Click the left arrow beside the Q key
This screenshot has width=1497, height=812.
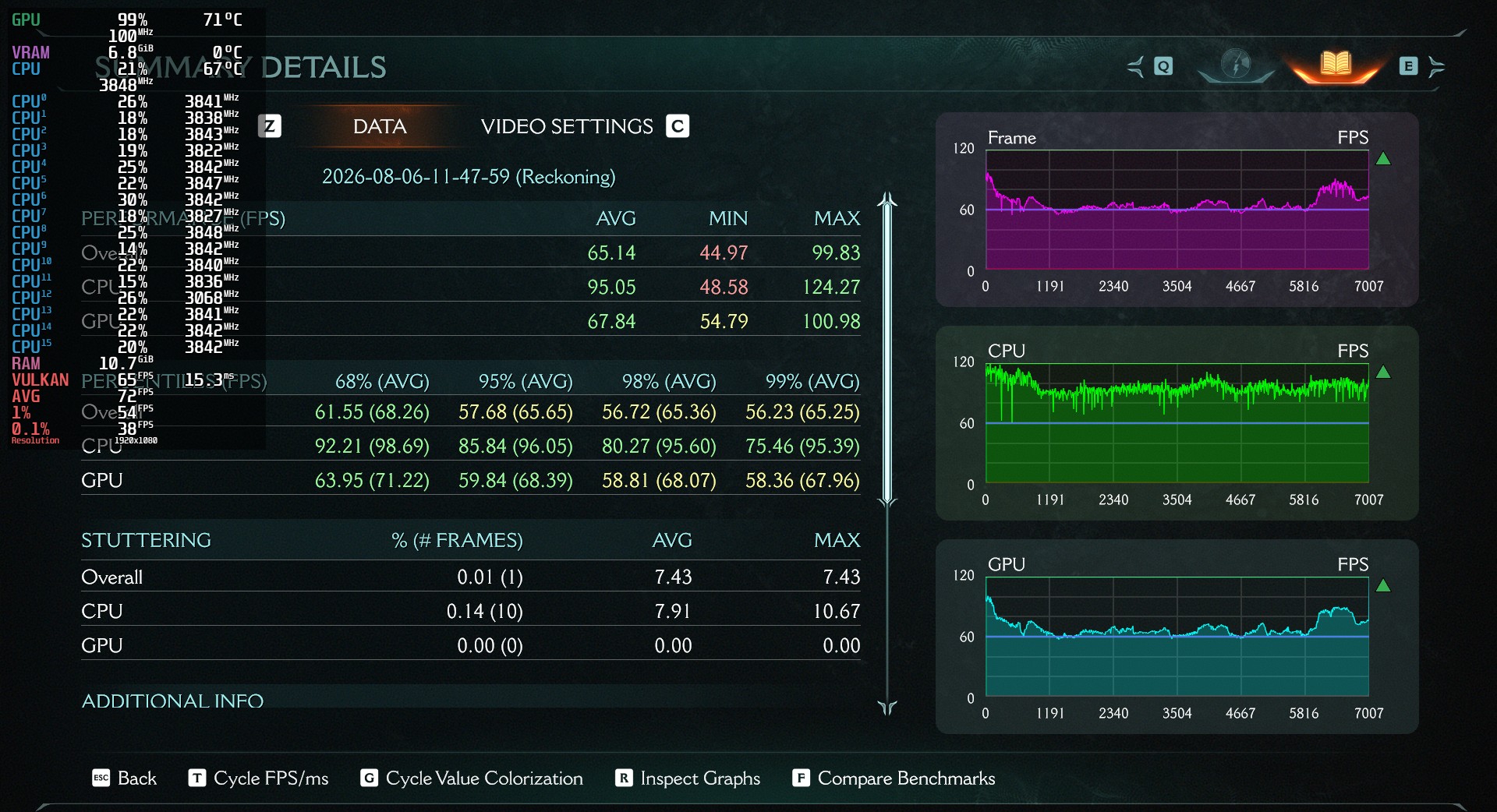point(1135,67)
